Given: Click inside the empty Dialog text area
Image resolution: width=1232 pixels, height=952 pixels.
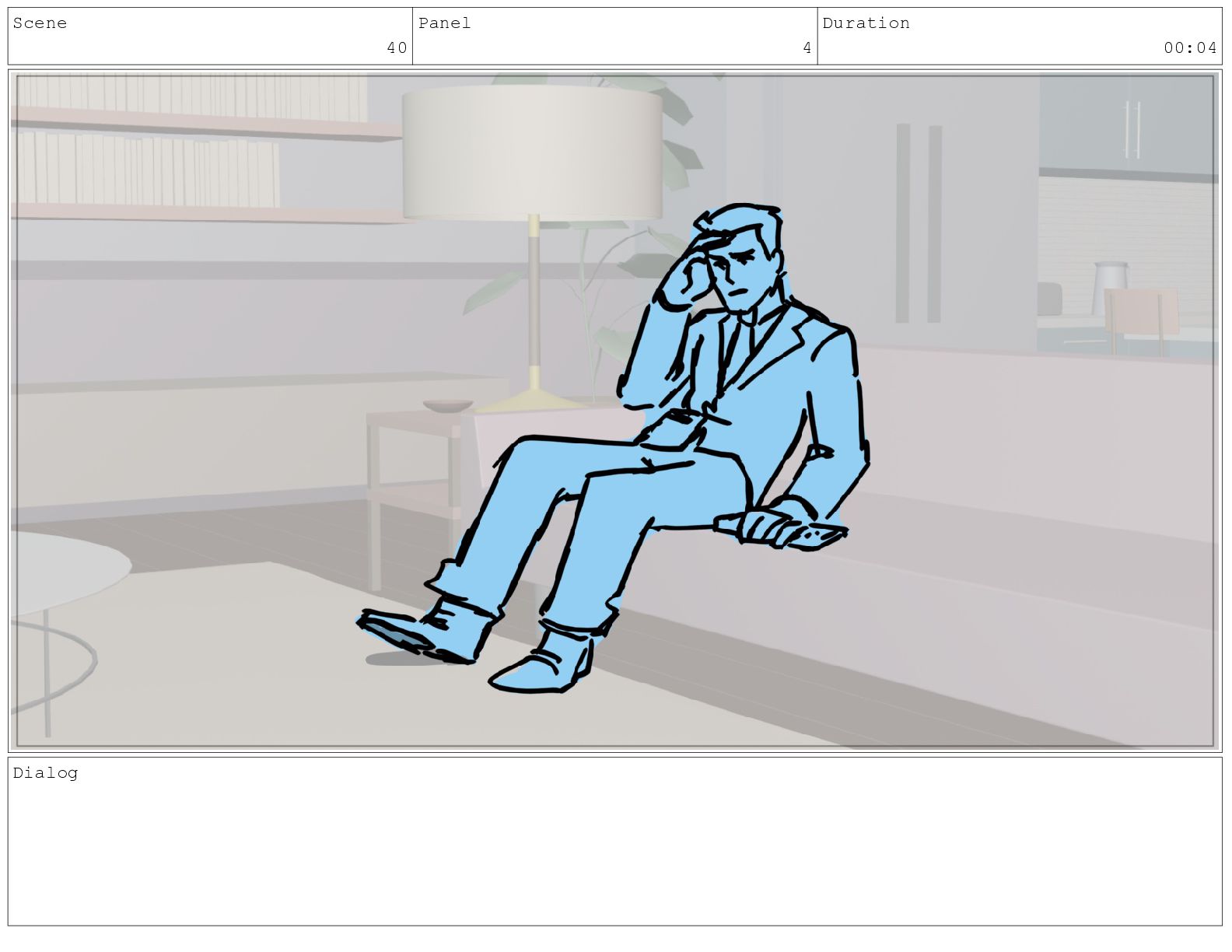Looking at the screenshot, I should point(615,852).
